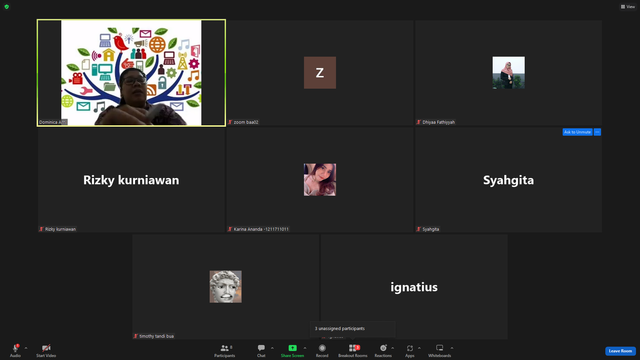Open Breakout Rooms
640x360 pixels.
point(353,350)
